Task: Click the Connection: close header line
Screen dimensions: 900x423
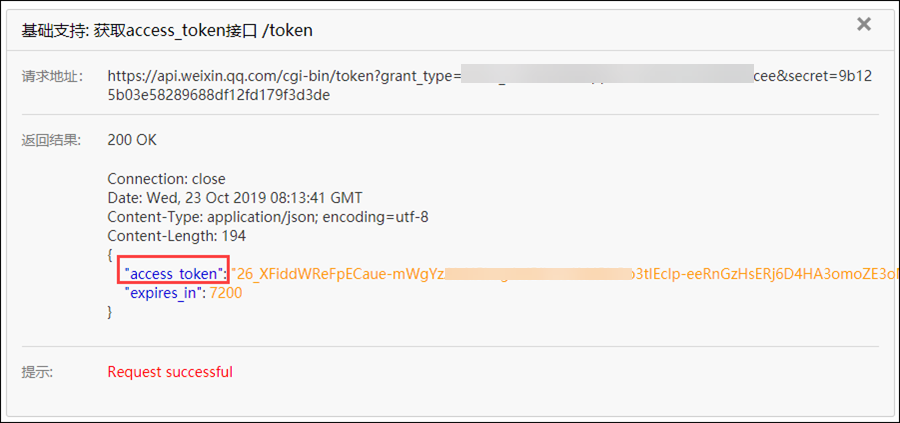Action: point(166,179)
